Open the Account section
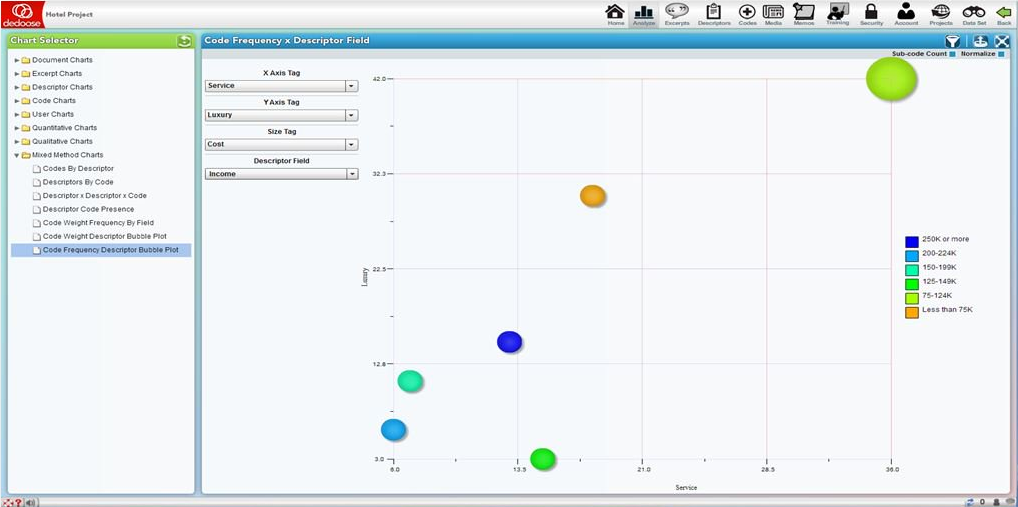Image resolution: width=1018 pixels, height=507 pixels. [x=906, y=14]
